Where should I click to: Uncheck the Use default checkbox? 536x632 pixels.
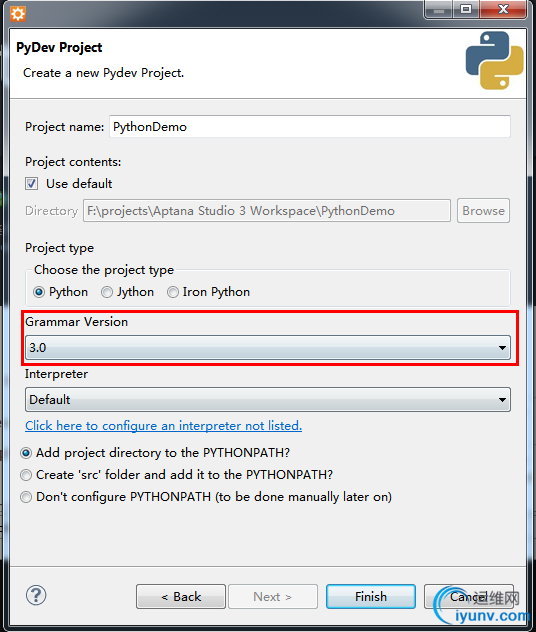click(x=31, y=184)
